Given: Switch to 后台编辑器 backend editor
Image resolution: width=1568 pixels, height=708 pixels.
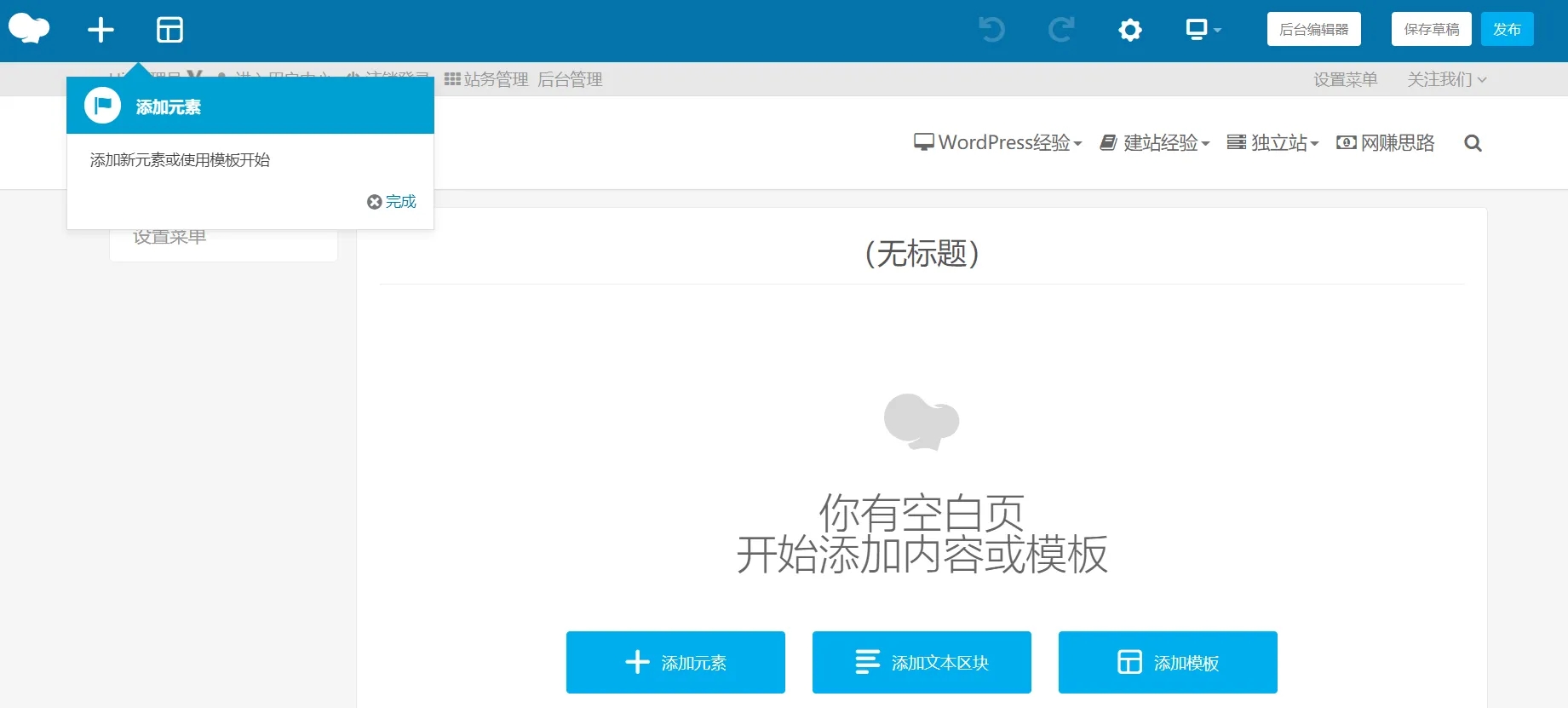Looking at the screenshot, I should pyautogui.click(x=1313, y=29).
